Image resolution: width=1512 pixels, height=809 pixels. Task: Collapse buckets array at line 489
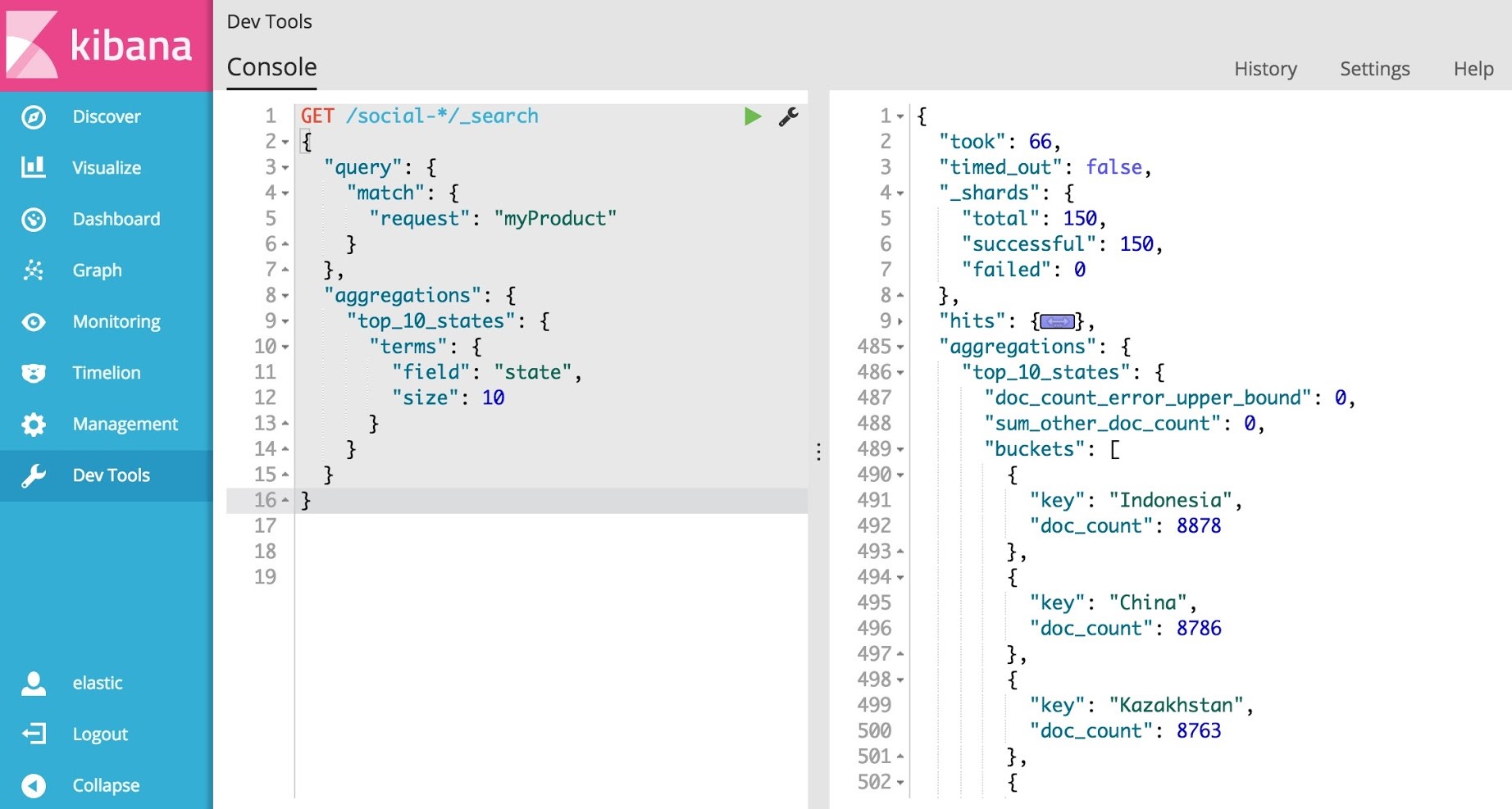tap(900, 450)
